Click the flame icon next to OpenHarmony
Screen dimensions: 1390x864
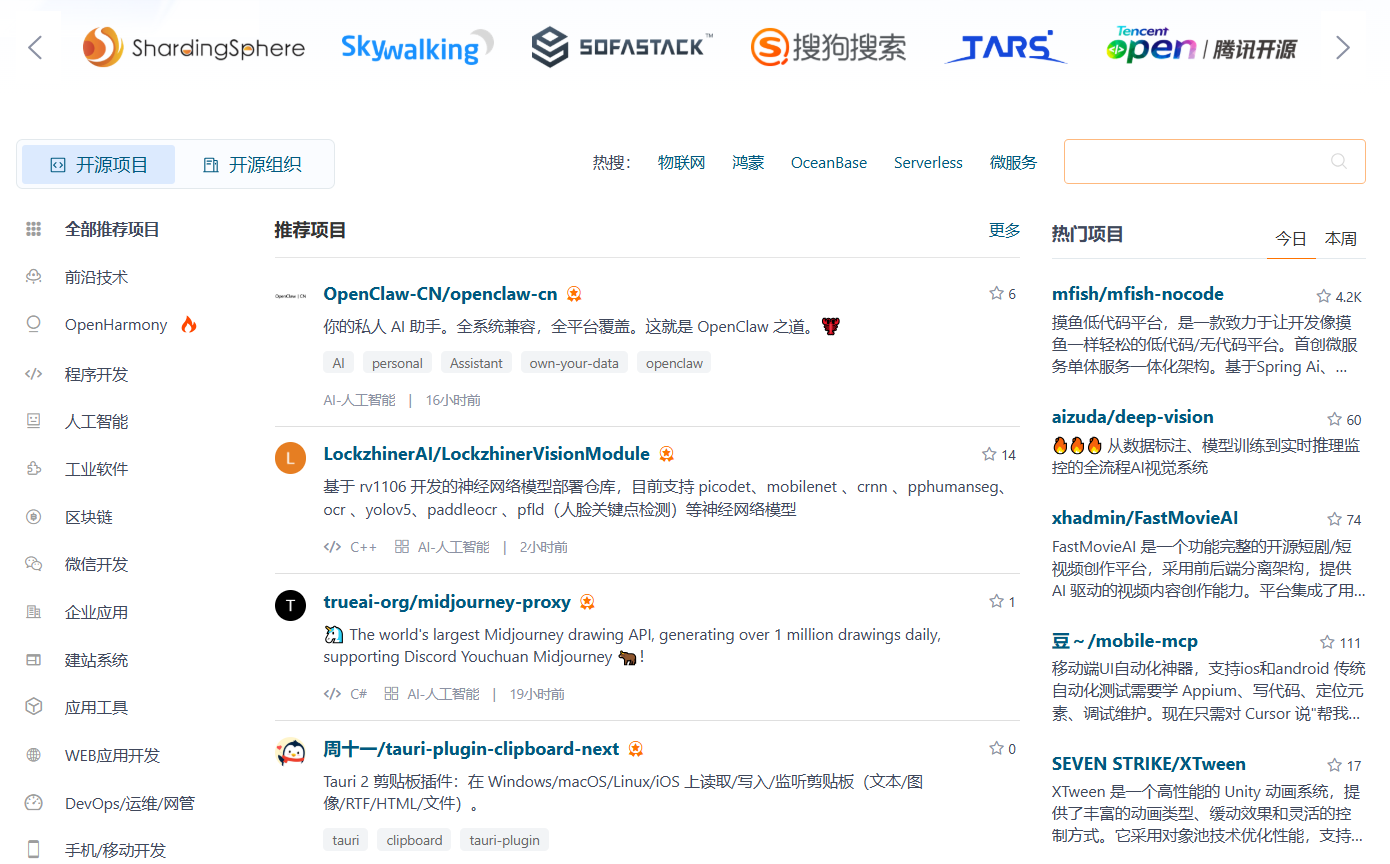(188, 323)
